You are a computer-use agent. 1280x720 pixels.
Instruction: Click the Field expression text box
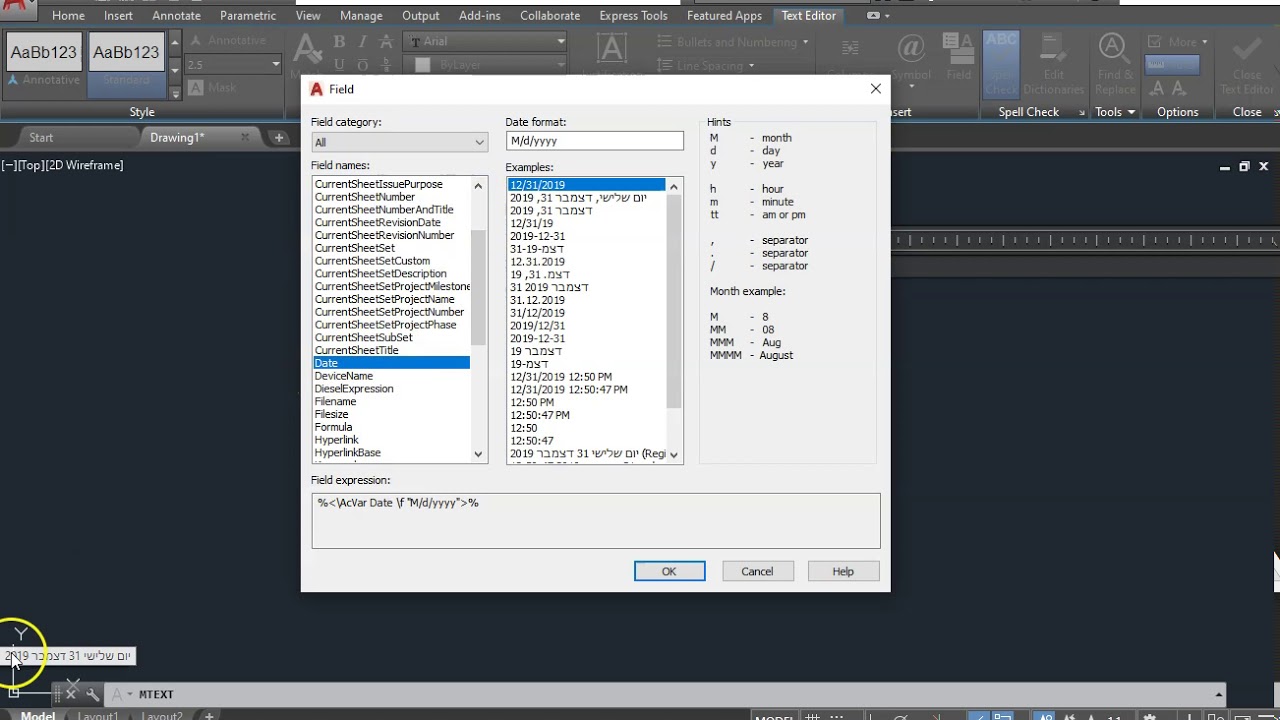[x=596, y=520]
